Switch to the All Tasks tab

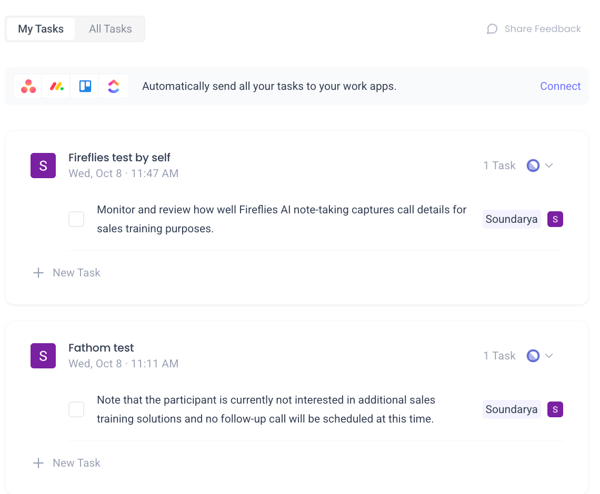point(110,29)
